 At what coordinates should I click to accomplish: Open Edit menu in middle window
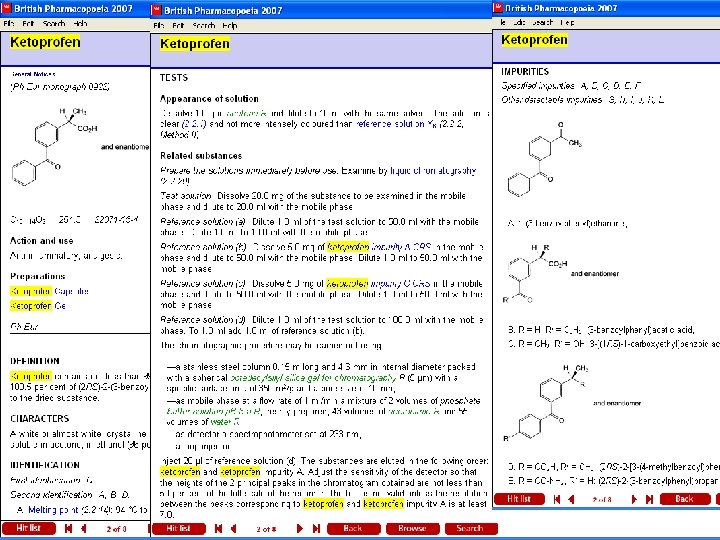[178, 26]
